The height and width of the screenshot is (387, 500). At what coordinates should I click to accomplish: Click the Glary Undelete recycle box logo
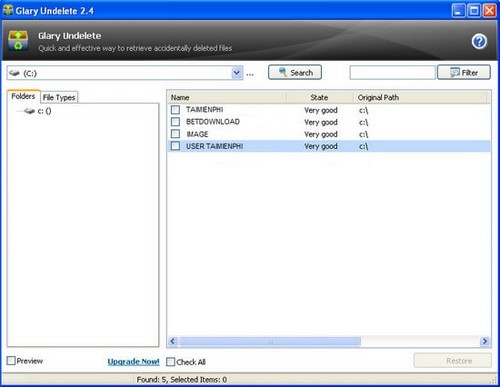[x=18, y=41]
